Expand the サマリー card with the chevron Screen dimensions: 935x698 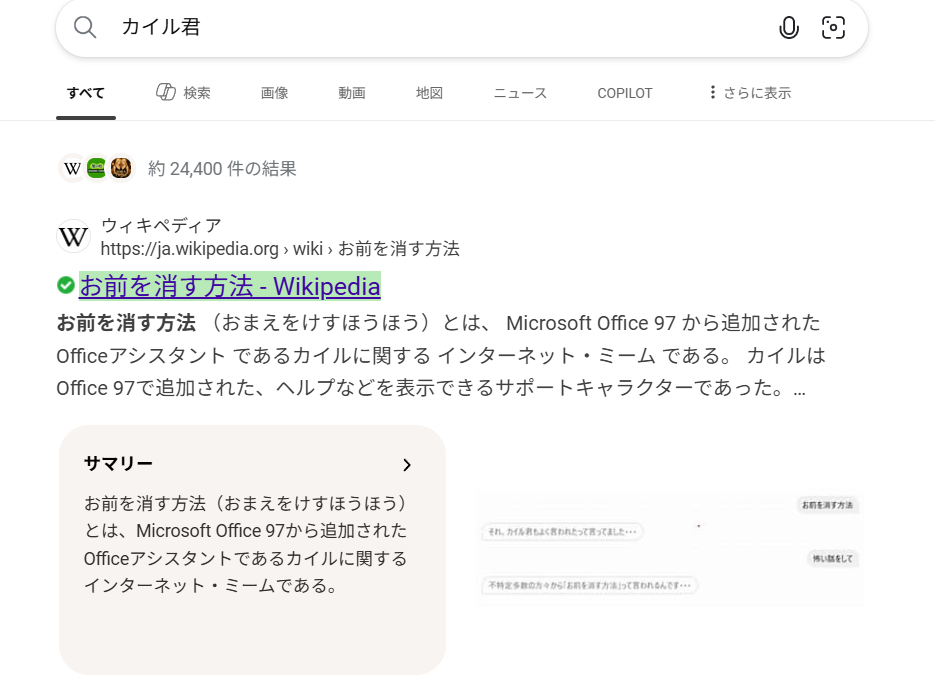pyautogui.click(x=406, y=465)
